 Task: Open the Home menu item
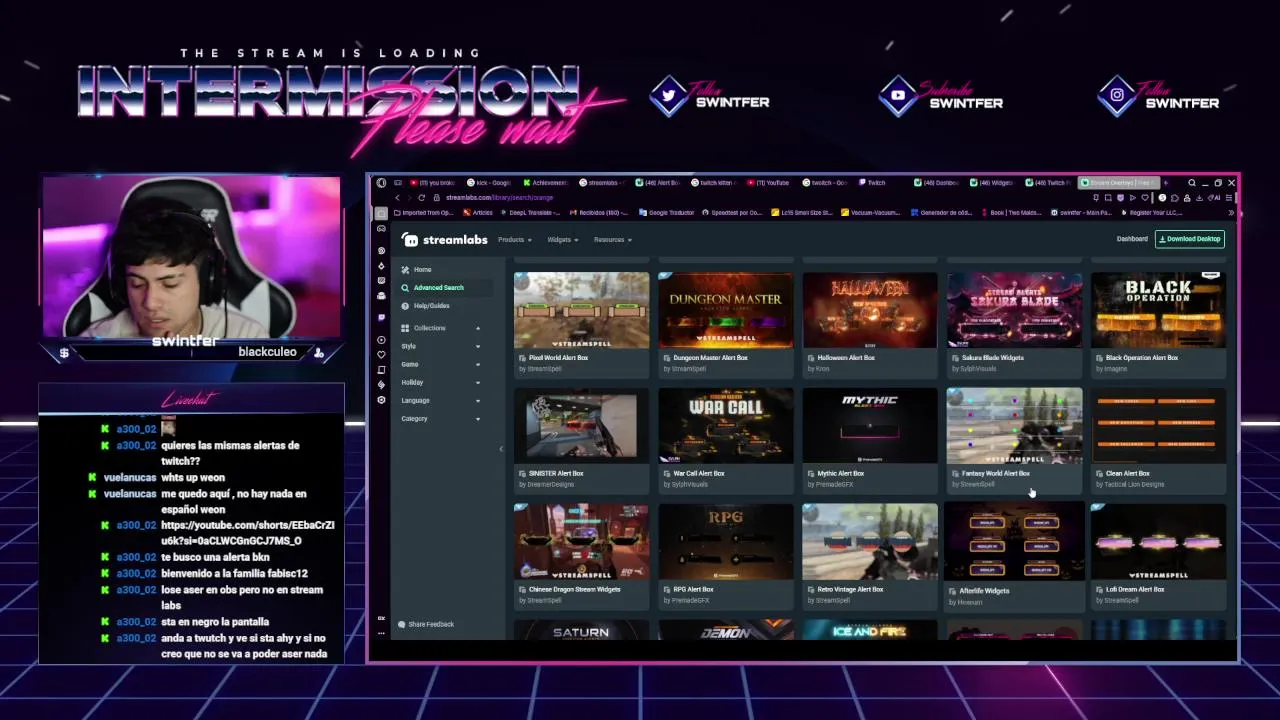click(423, 270)
